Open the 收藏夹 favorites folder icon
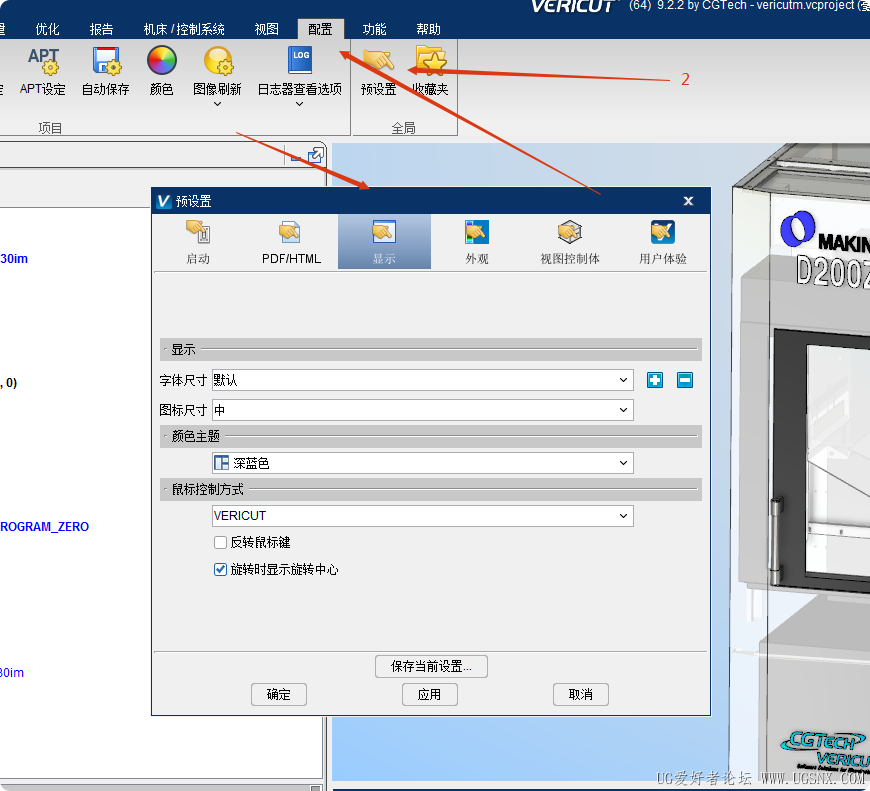870x791 pixels. tap(431, 72)
